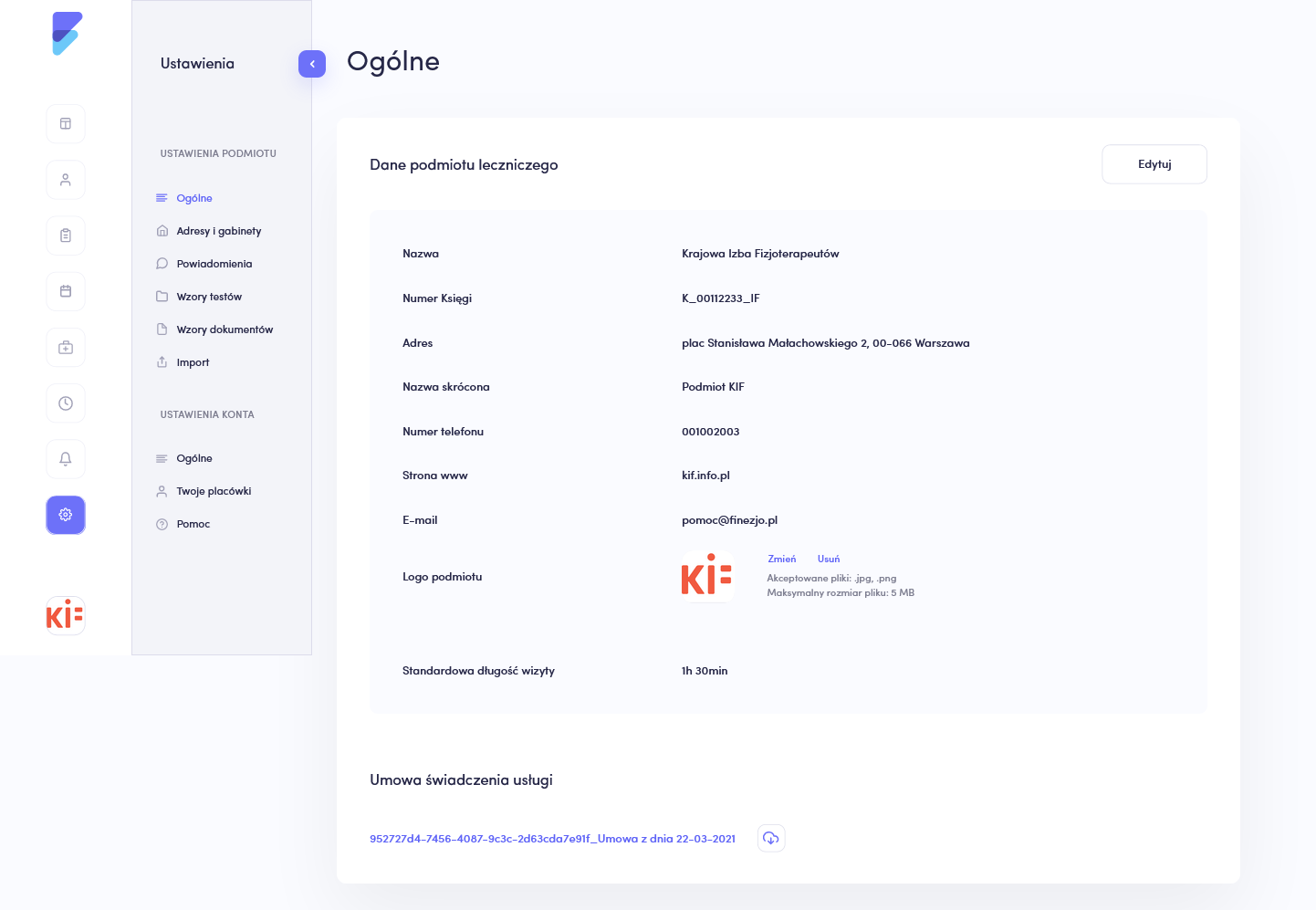Open the clock history icon in sidebar
Image resolution: width=1316 pixels, height=910 pixels.
pyautogui.click(x=66, y=403)
